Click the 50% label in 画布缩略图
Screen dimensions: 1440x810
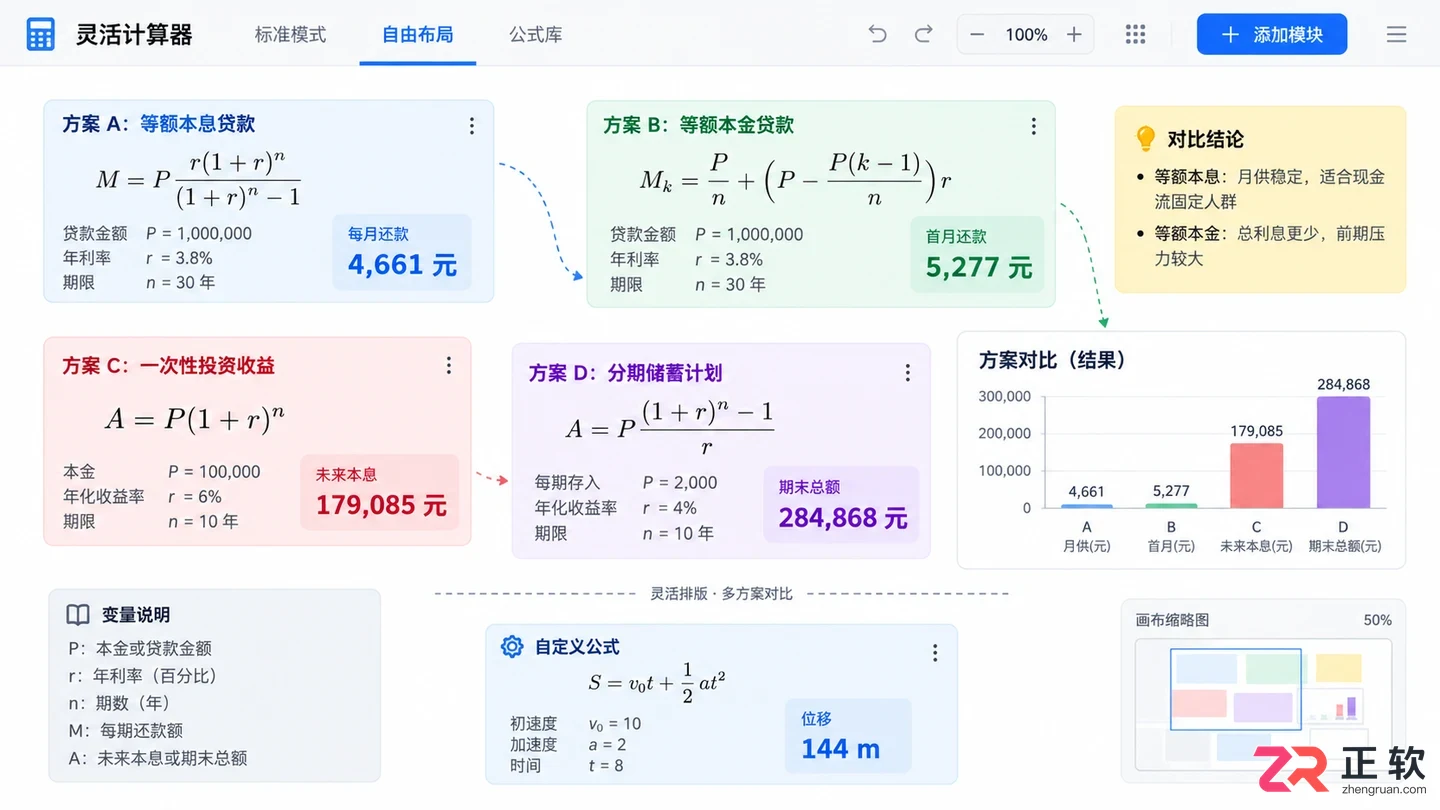click(1377, 620)
